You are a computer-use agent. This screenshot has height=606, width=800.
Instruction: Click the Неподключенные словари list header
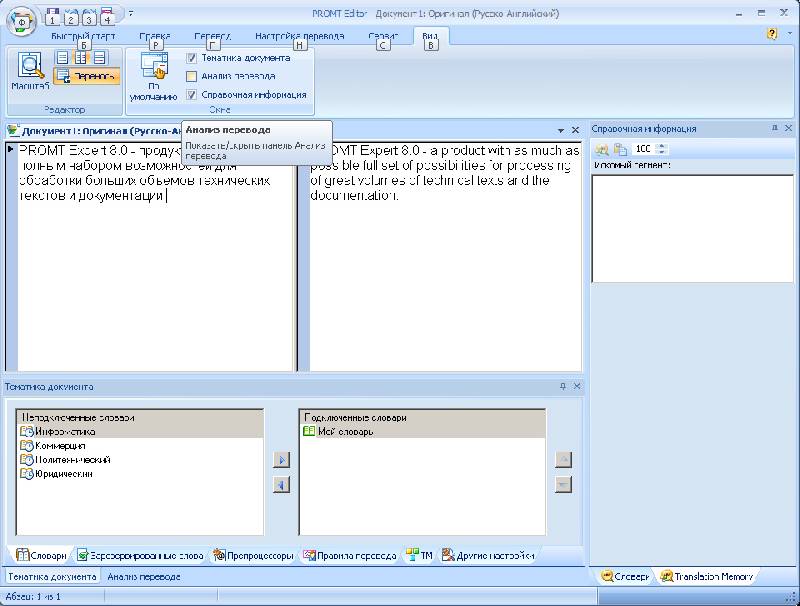(140, 417)
